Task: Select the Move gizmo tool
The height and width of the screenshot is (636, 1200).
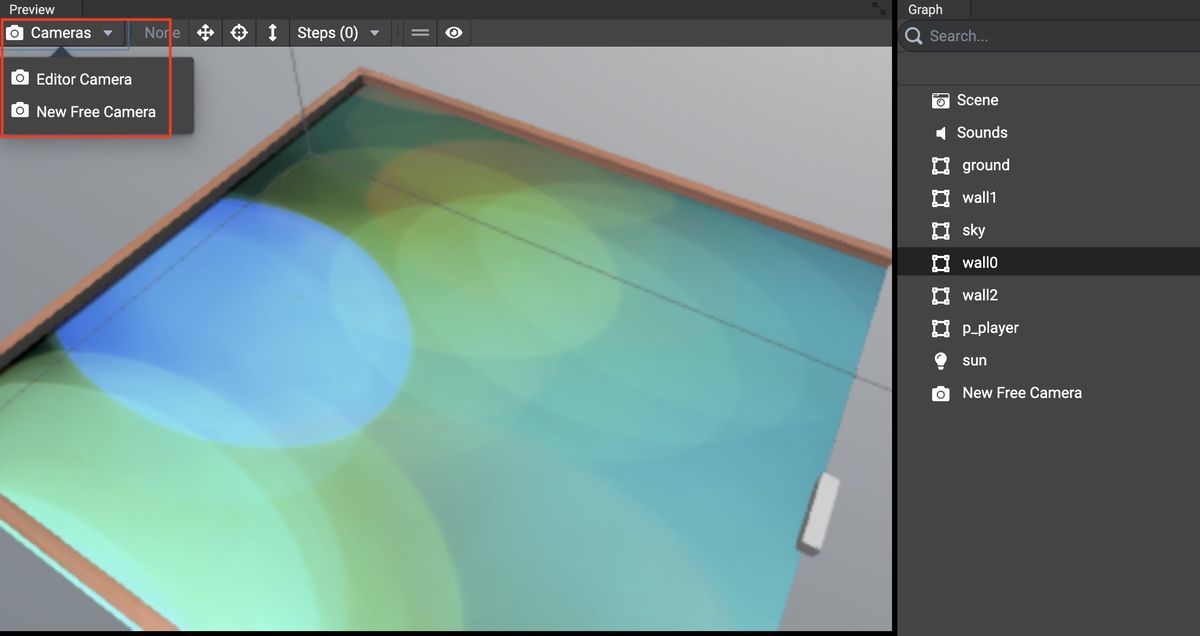Action: 205,32
